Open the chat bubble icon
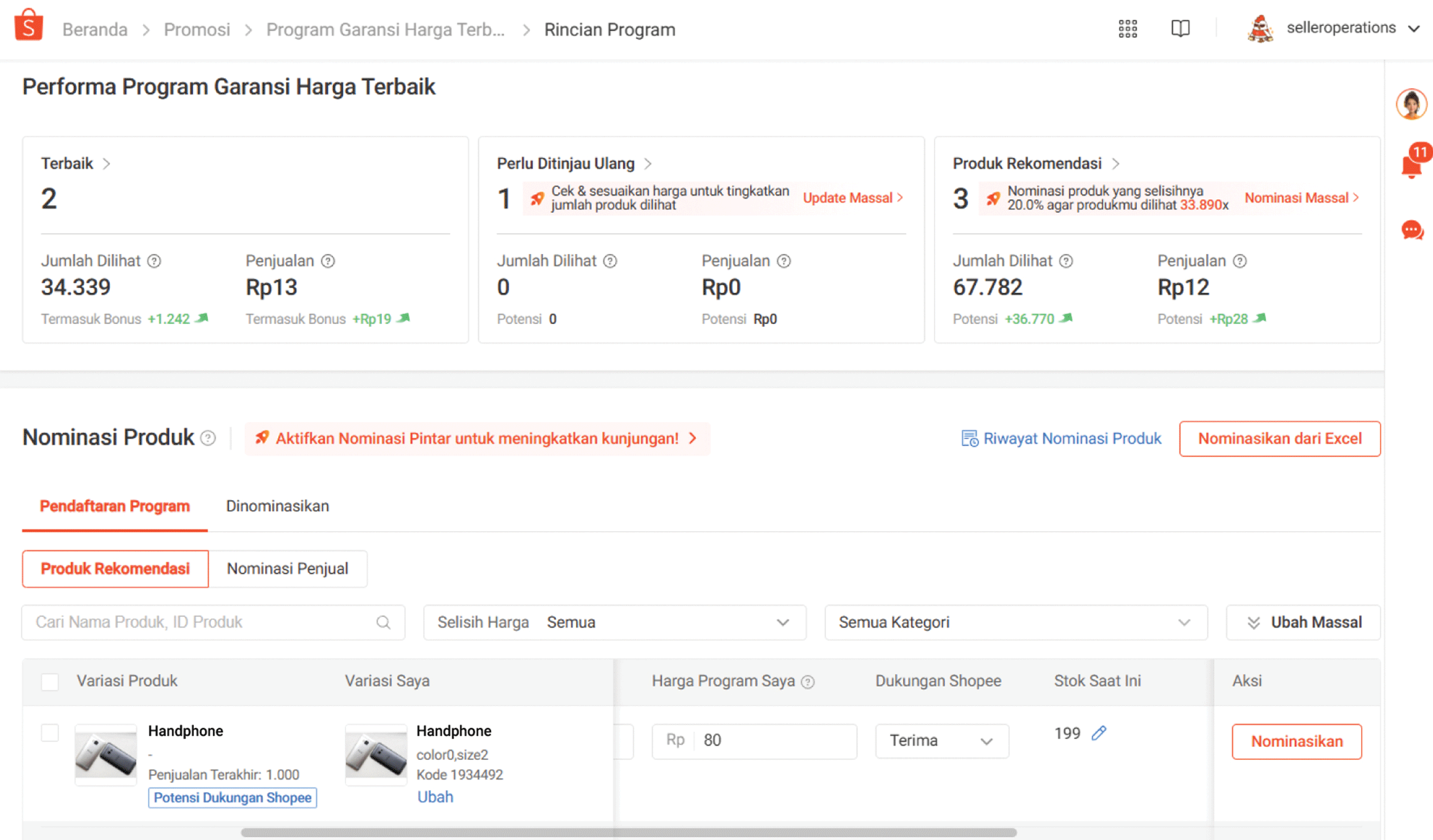This screenshot has height=840, width=1433. point(1412,230)
